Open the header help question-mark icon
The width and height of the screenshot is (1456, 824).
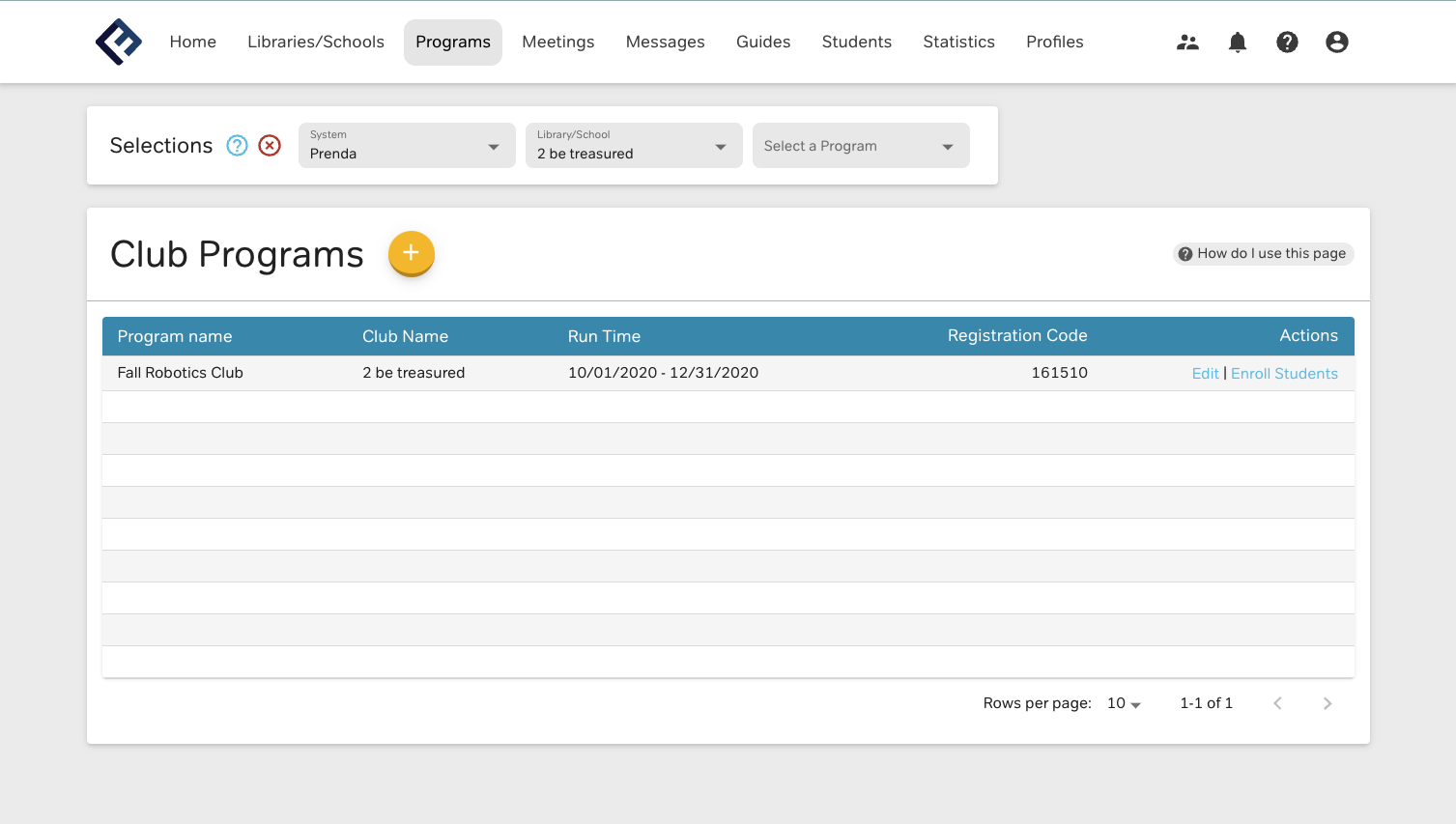pos(1287,42)
